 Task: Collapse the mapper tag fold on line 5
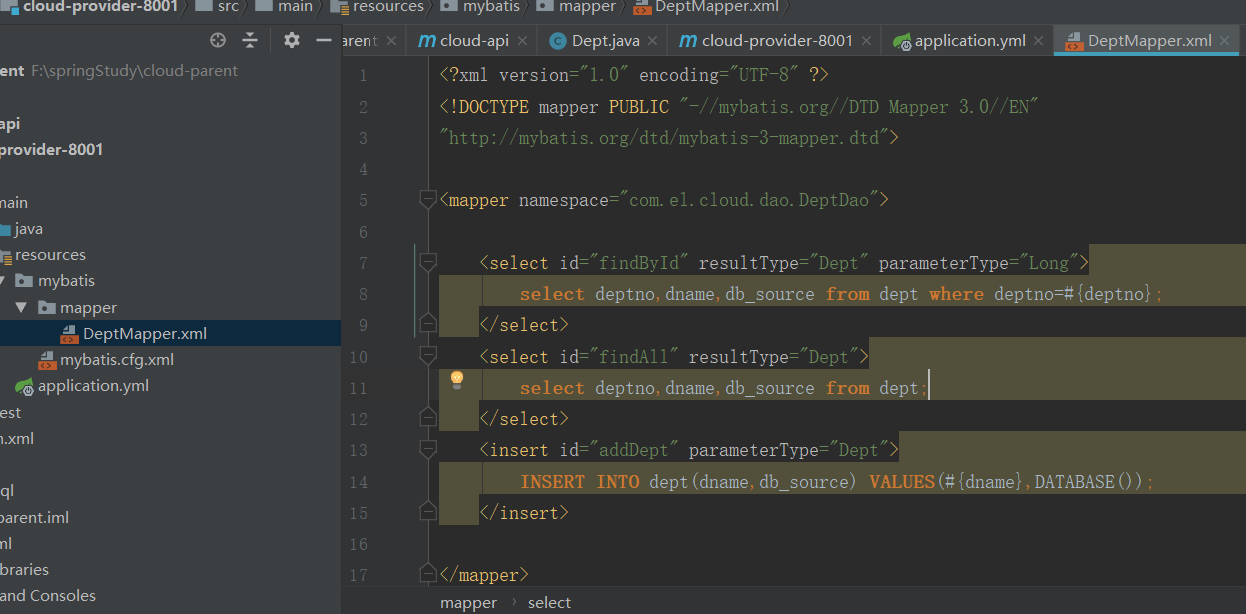[428, 200]
